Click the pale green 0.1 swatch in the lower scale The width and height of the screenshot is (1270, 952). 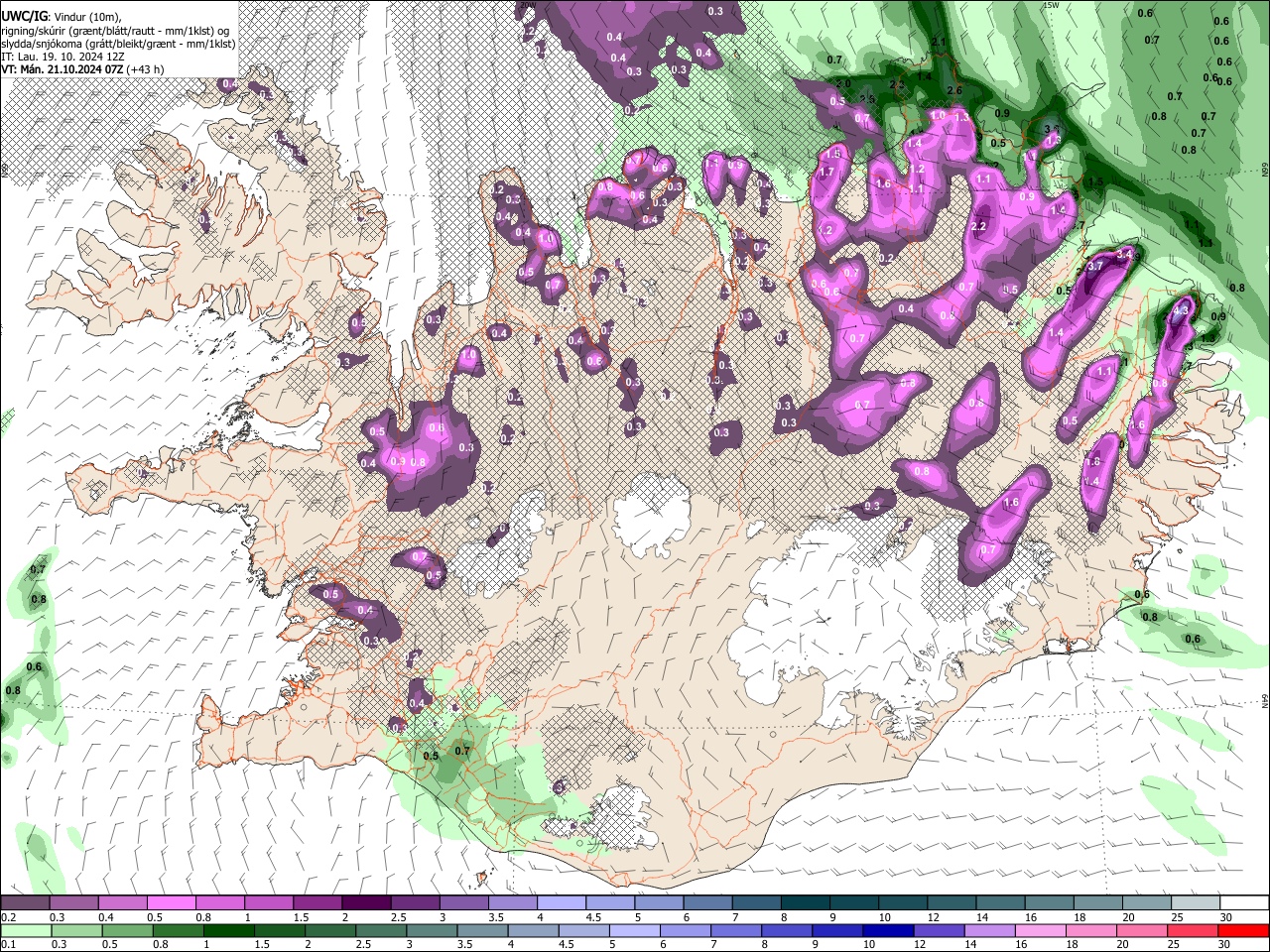pyautogui.click(x=25, y=930)
